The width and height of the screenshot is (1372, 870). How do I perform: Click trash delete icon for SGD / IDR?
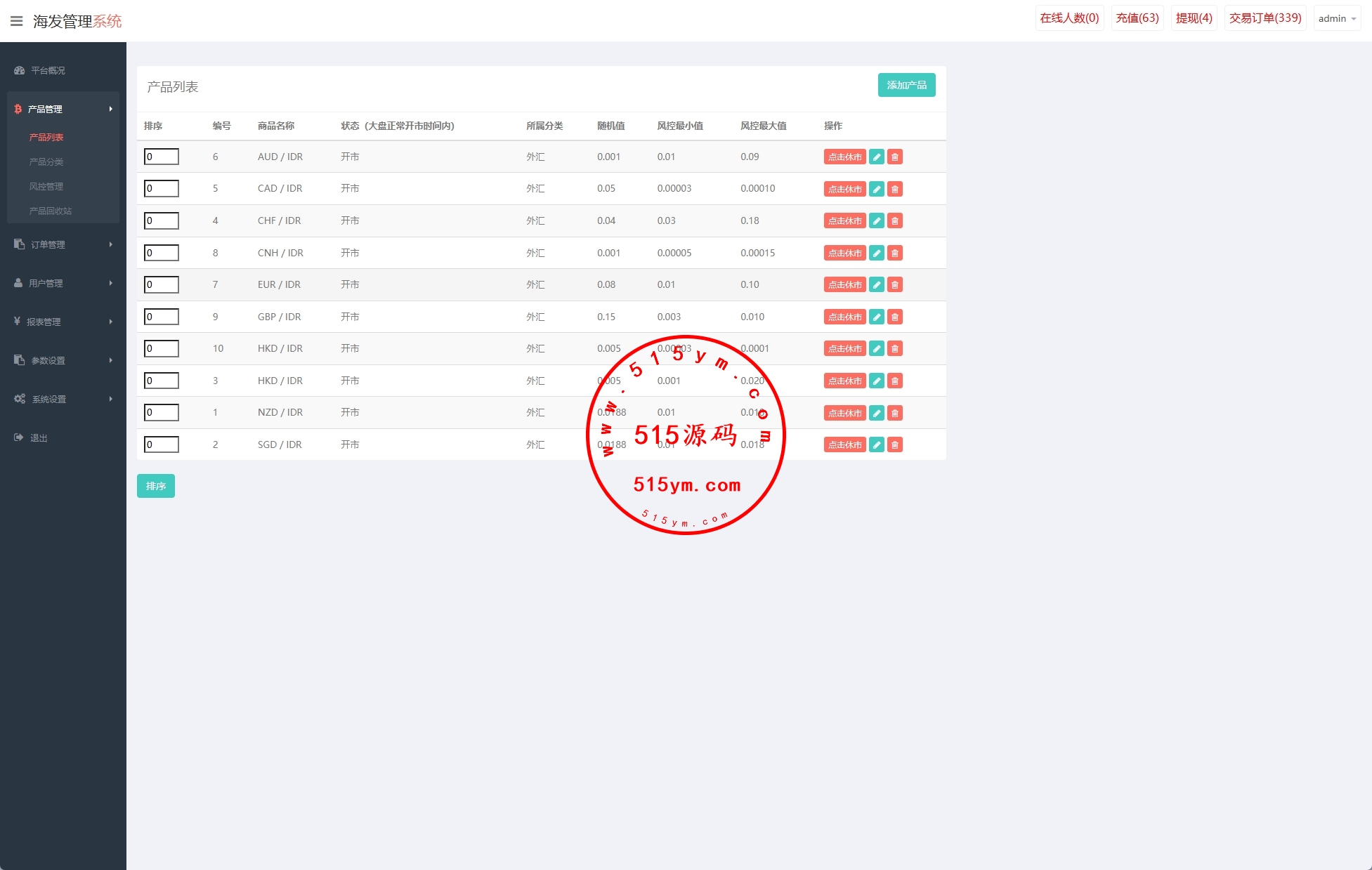[x=894, y=444]
